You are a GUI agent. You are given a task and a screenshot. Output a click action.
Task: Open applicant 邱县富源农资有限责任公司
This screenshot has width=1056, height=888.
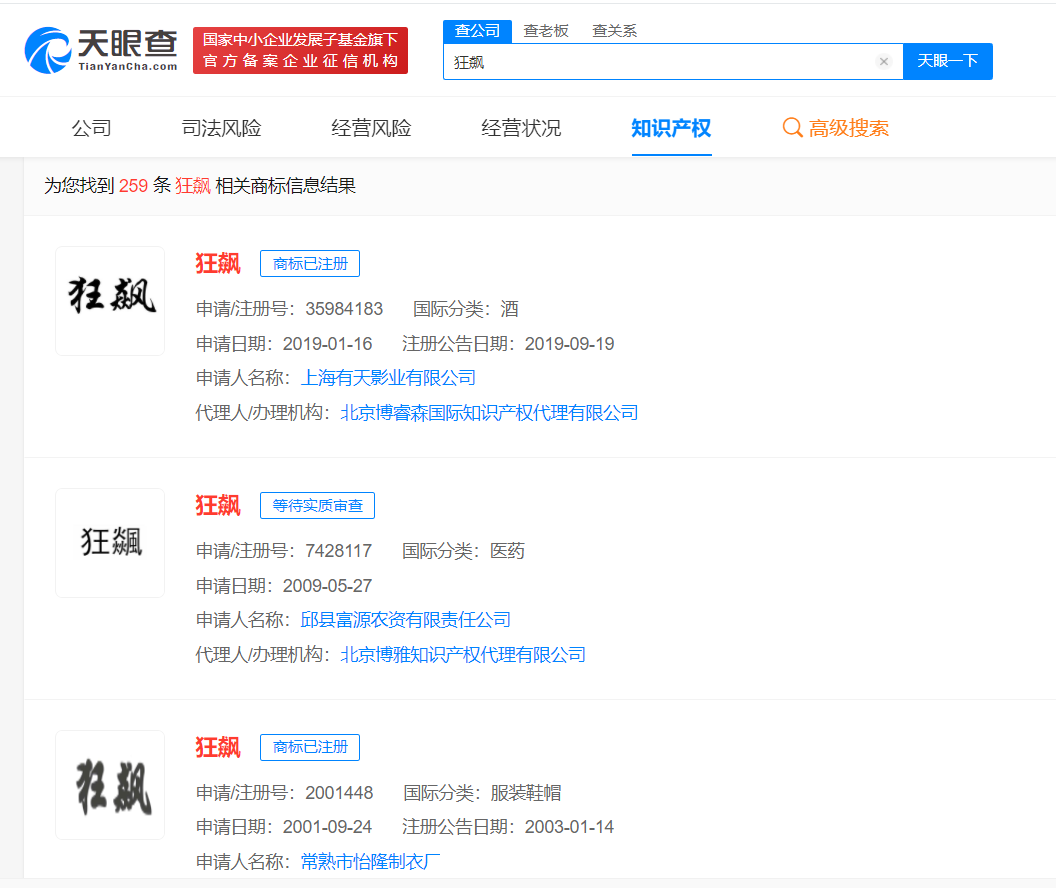(x=405, y=620)
